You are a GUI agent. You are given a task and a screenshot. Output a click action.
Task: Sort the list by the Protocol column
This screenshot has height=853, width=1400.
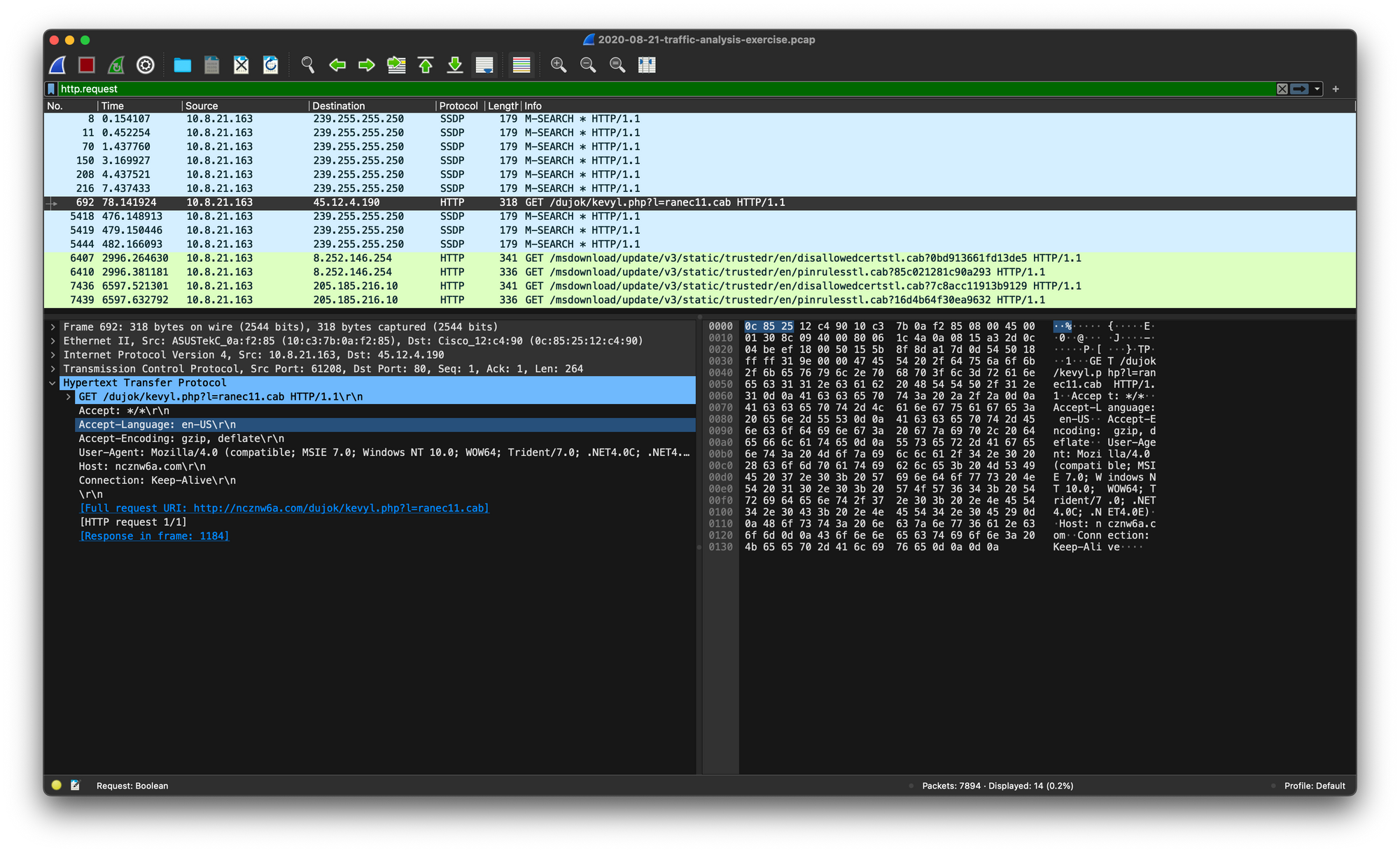pos(460,106)
